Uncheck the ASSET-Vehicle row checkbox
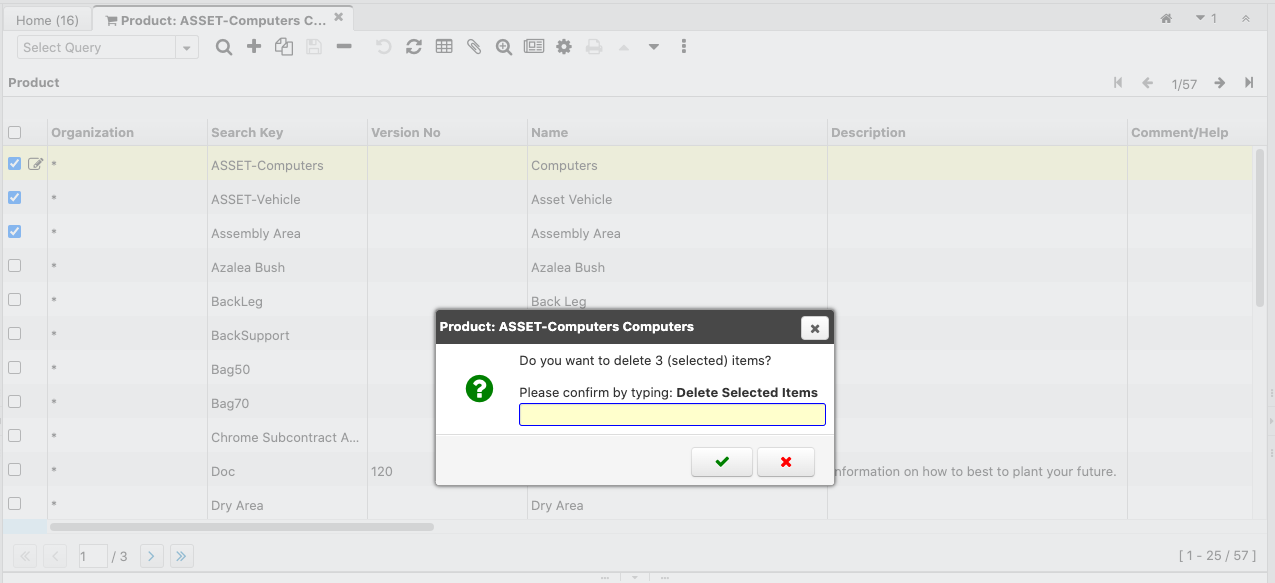The height and width of the screenshot is (583, 1275). (15, 198)
